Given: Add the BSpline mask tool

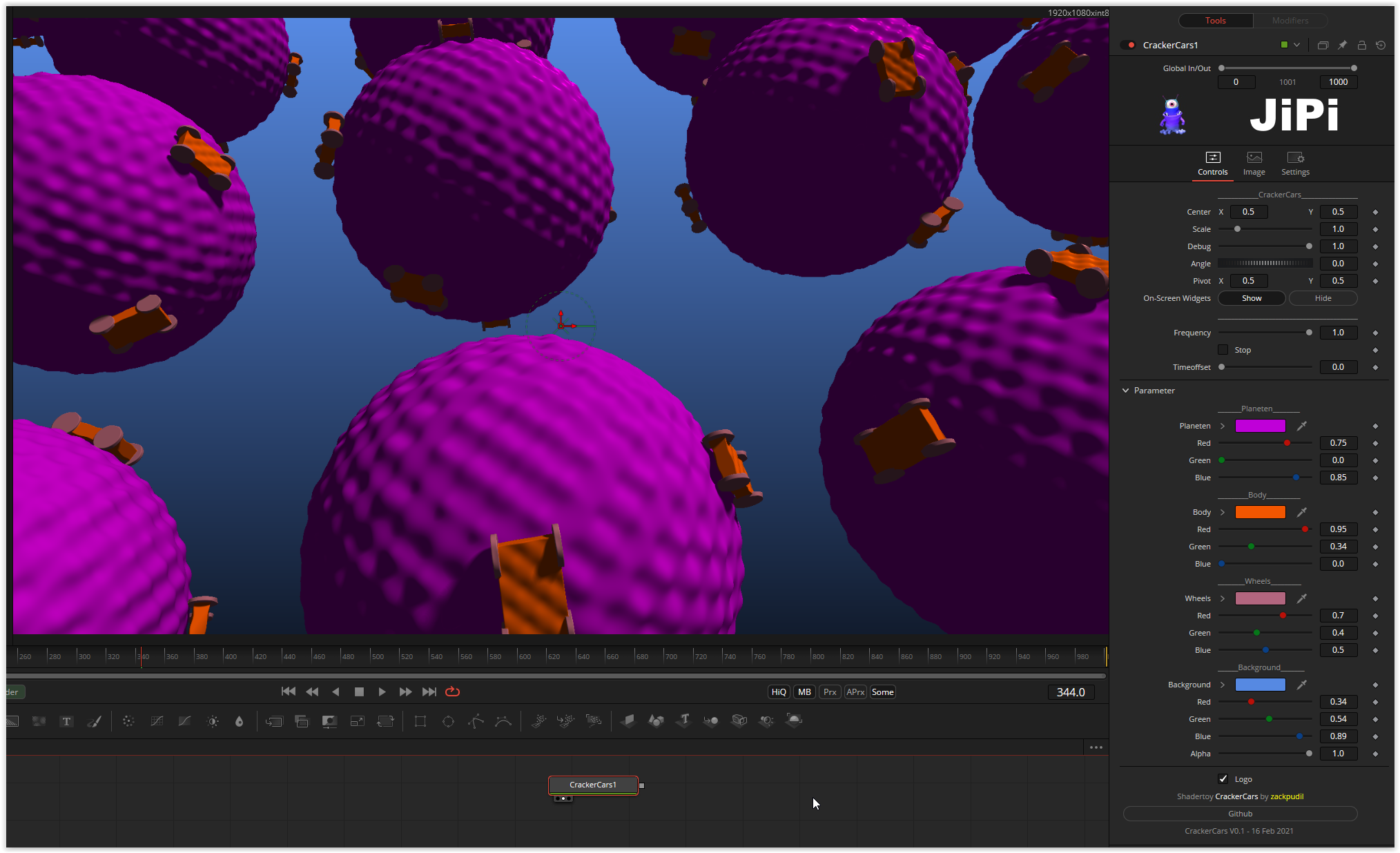Looking at the screenshot, I should coord(503,721).
